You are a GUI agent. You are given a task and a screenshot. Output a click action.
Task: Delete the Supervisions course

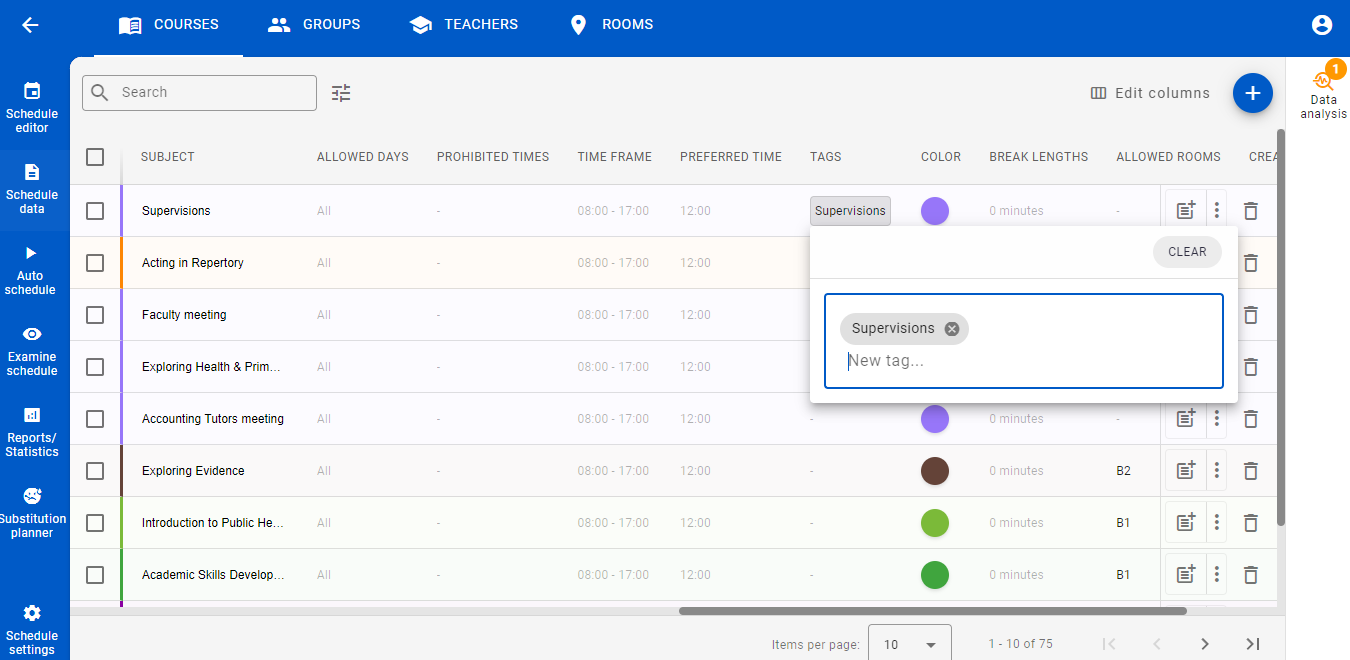coord(1250,211)
